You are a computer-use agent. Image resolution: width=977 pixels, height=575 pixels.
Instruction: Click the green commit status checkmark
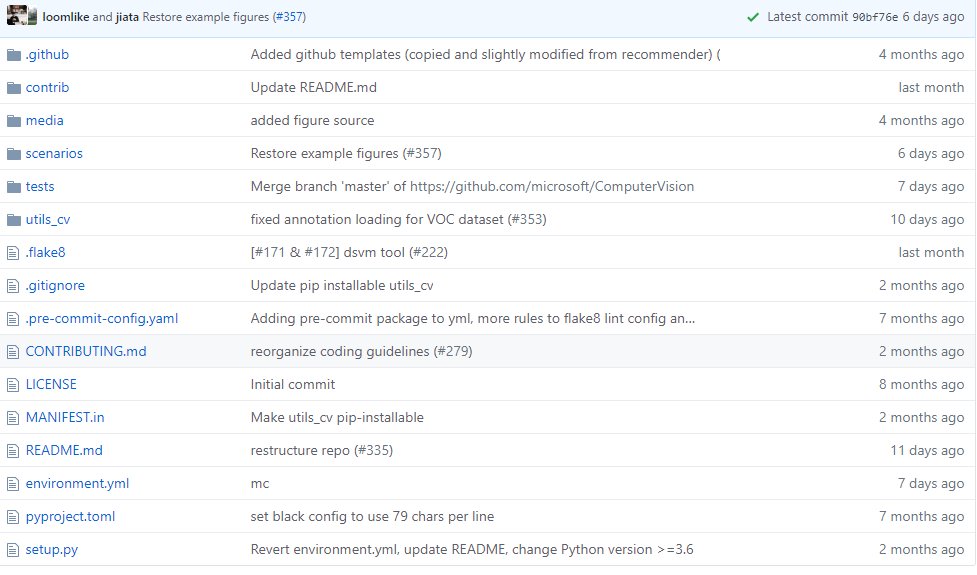tap(753, 17)
